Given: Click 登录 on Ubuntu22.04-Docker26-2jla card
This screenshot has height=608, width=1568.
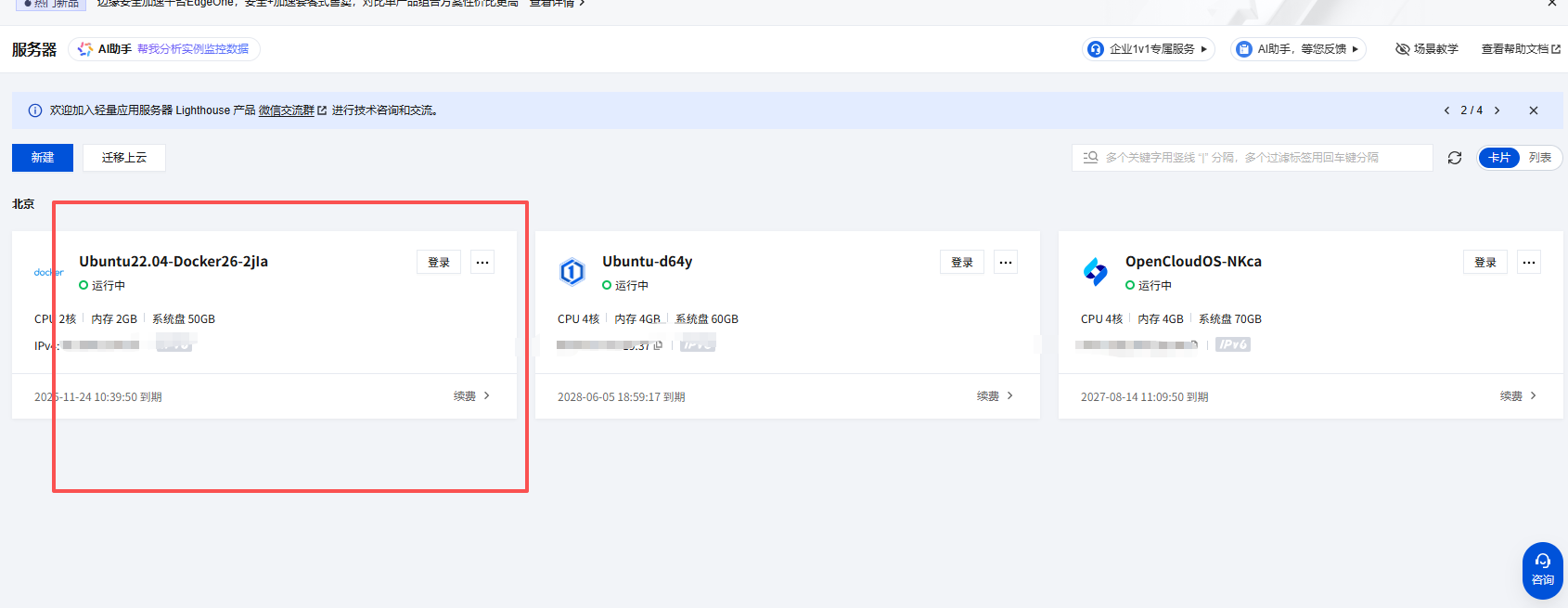Looking at the screenshot, I should (439, 262).
